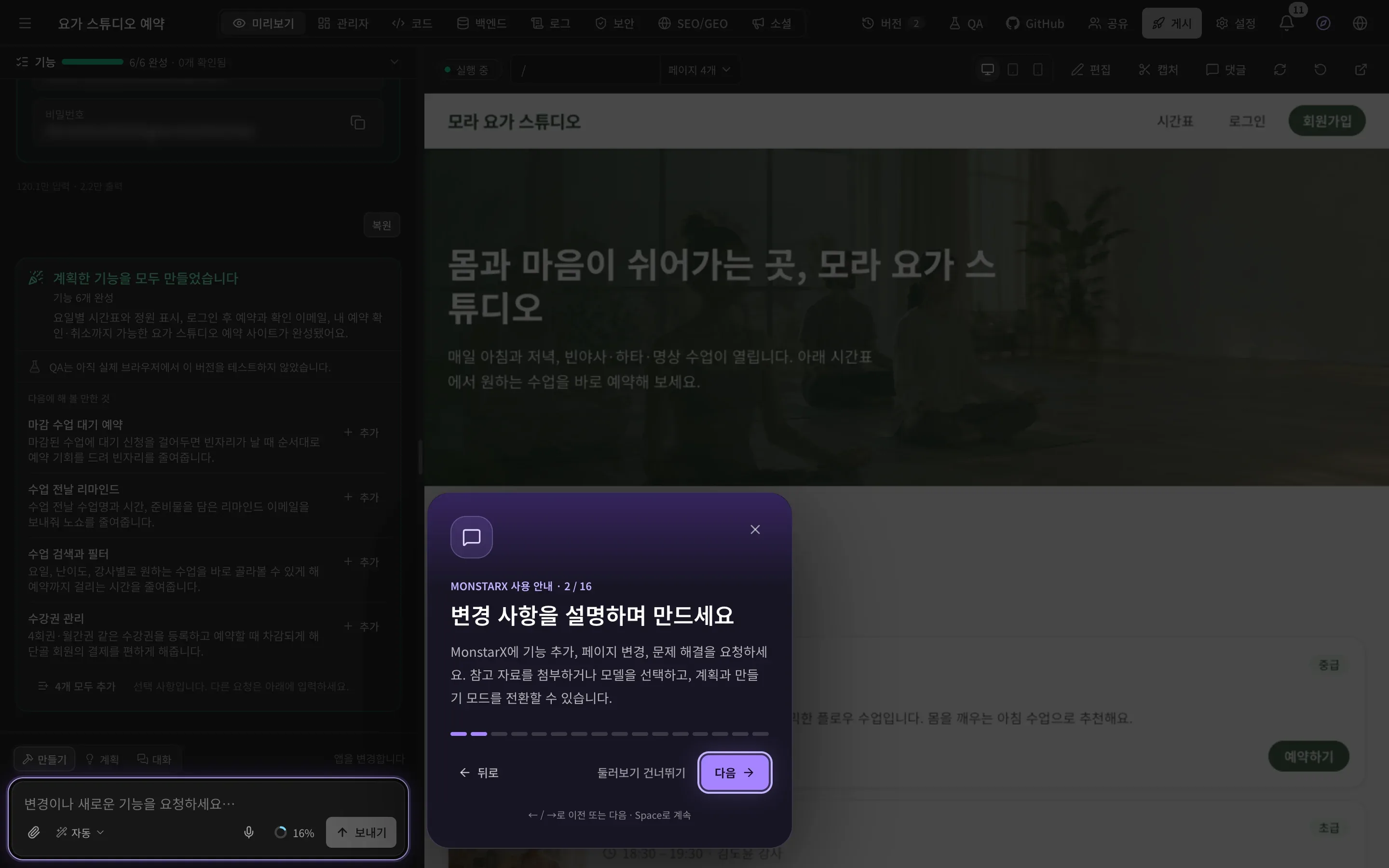Click 둘러보기 건너뛰기 skip tour
Image resolution: width=1389 pixels, height=868 pixels.
click(x=641, y=772)
